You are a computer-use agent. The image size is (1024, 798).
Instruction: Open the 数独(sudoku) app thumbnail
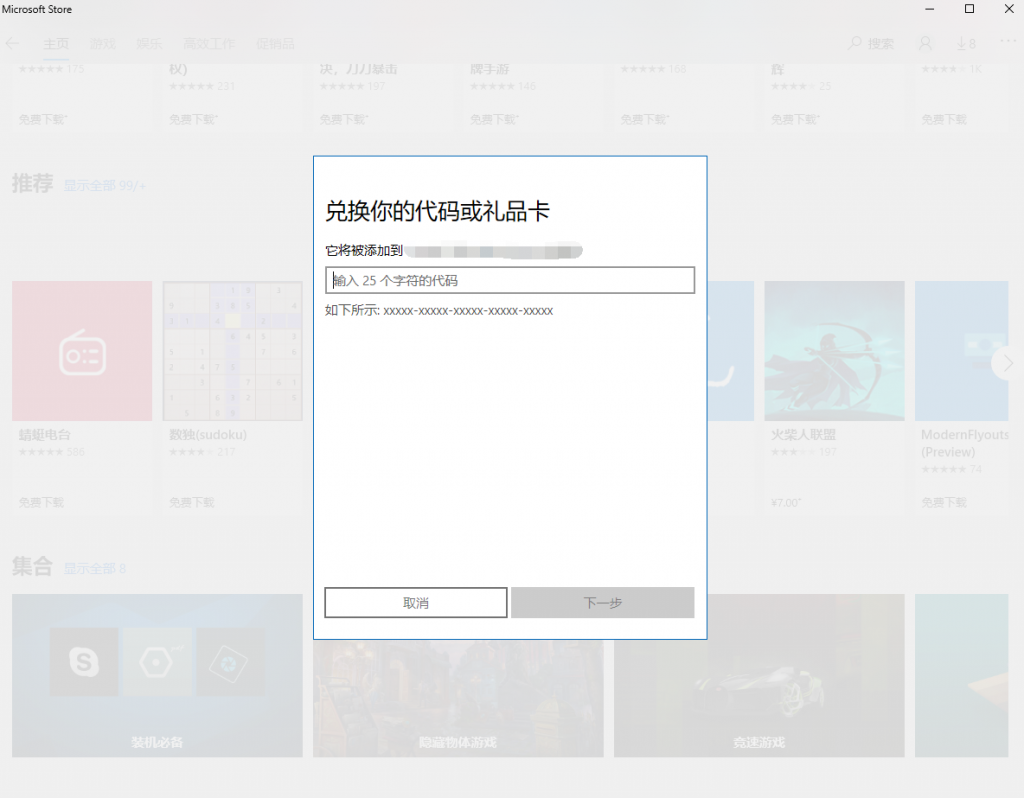tap(233, 351)
